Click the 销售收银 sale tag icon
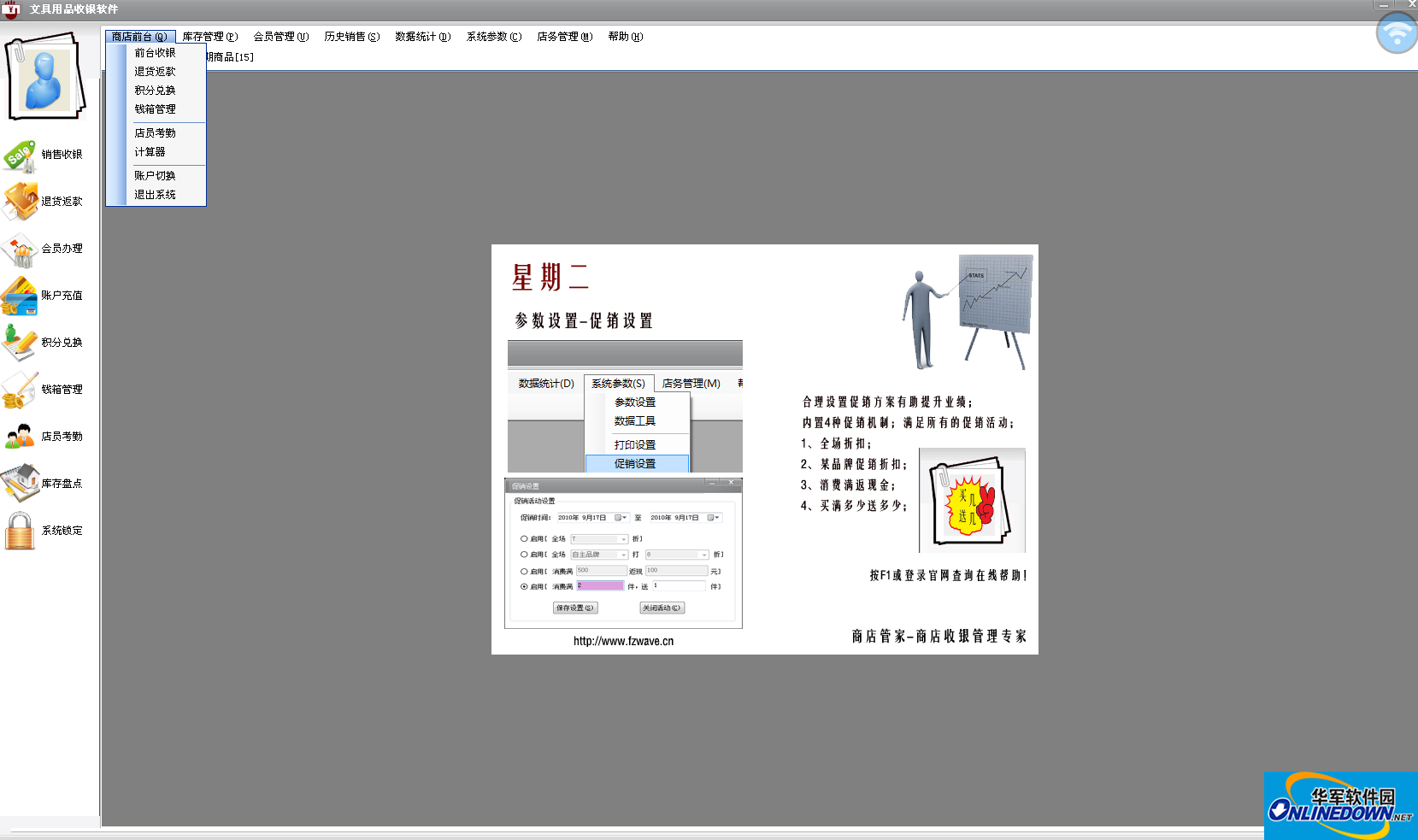Viewport: 1418px width, 840px height. [20, 156]
